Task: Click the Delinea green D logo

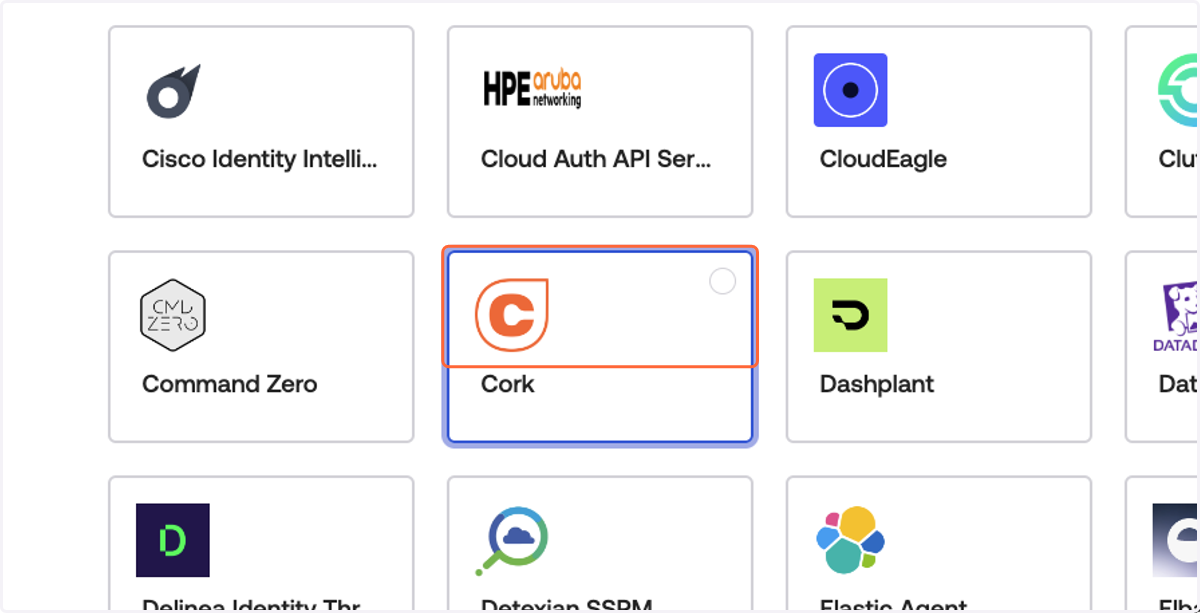Action: 173,540
